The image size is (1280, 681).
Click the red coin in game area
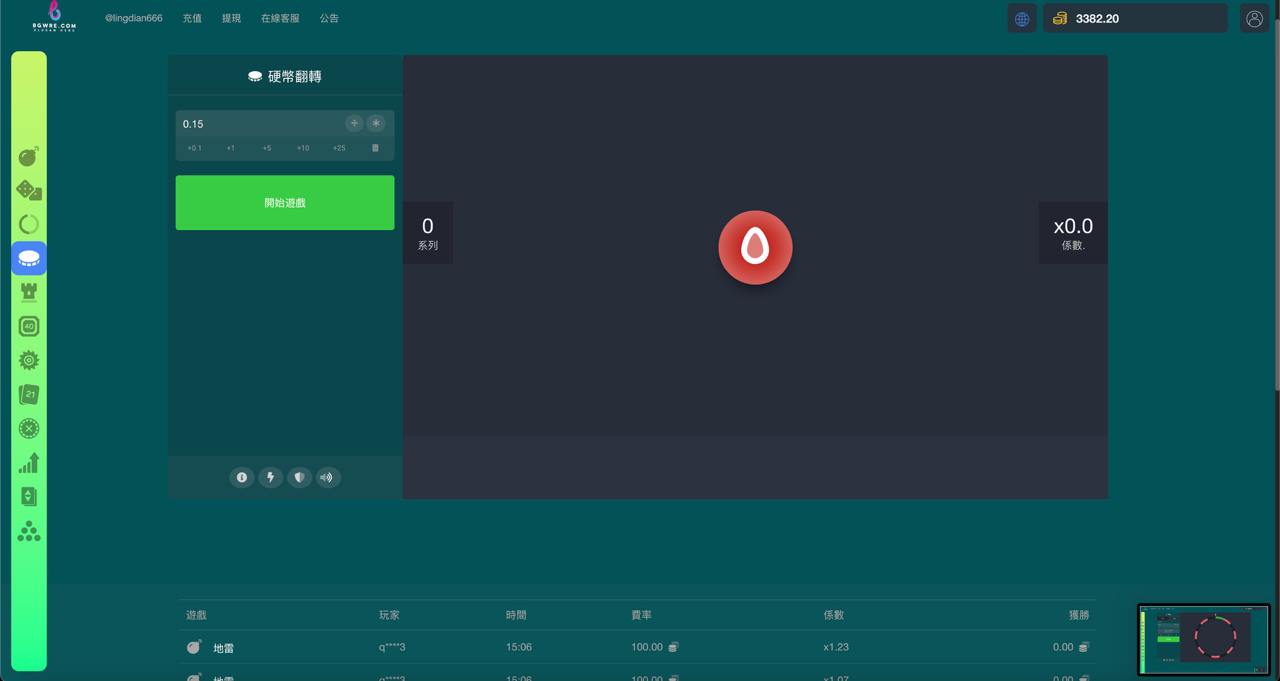point(755,247)
